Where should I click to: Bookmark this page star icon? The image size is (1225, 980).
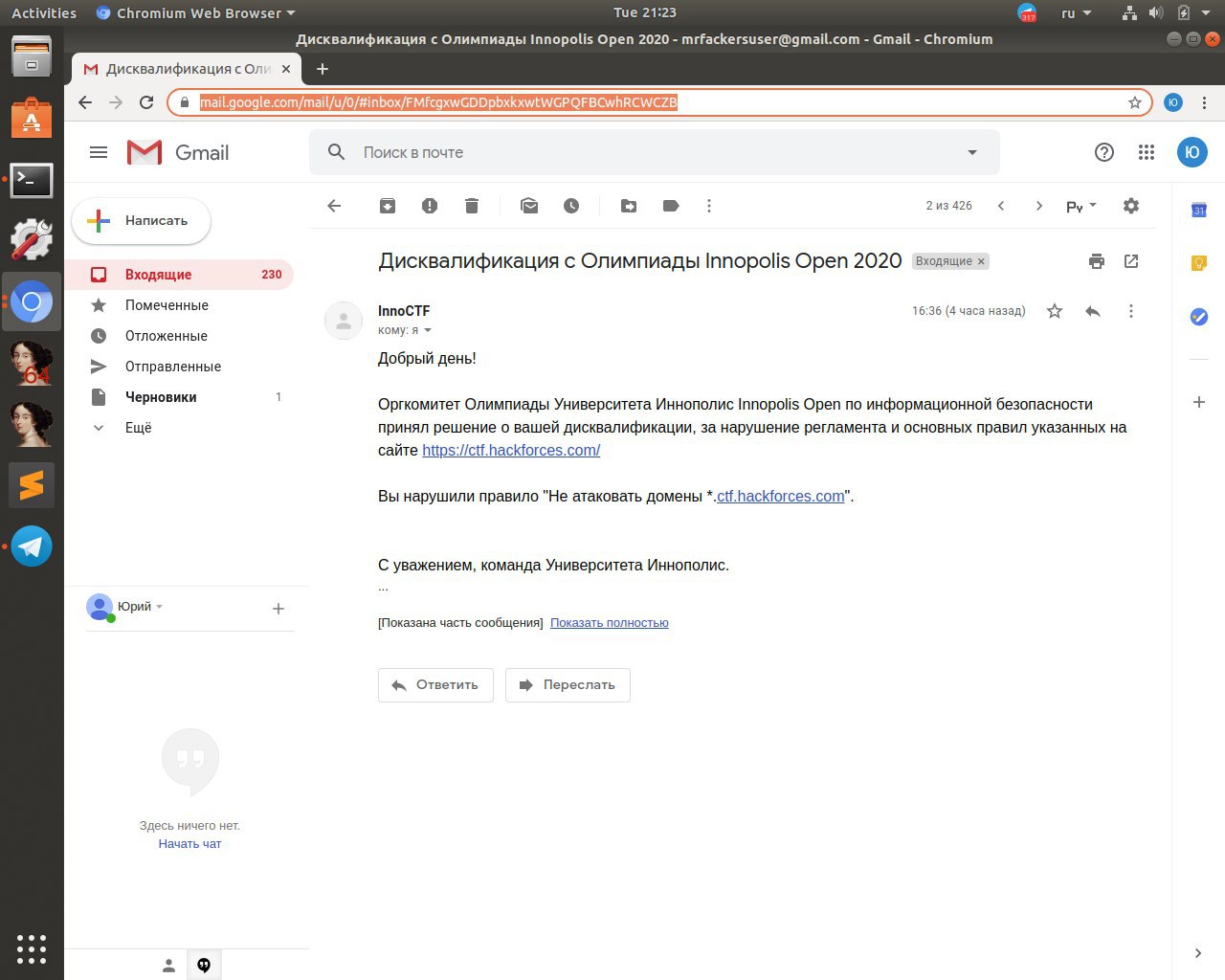click(x=1135, y=102)
